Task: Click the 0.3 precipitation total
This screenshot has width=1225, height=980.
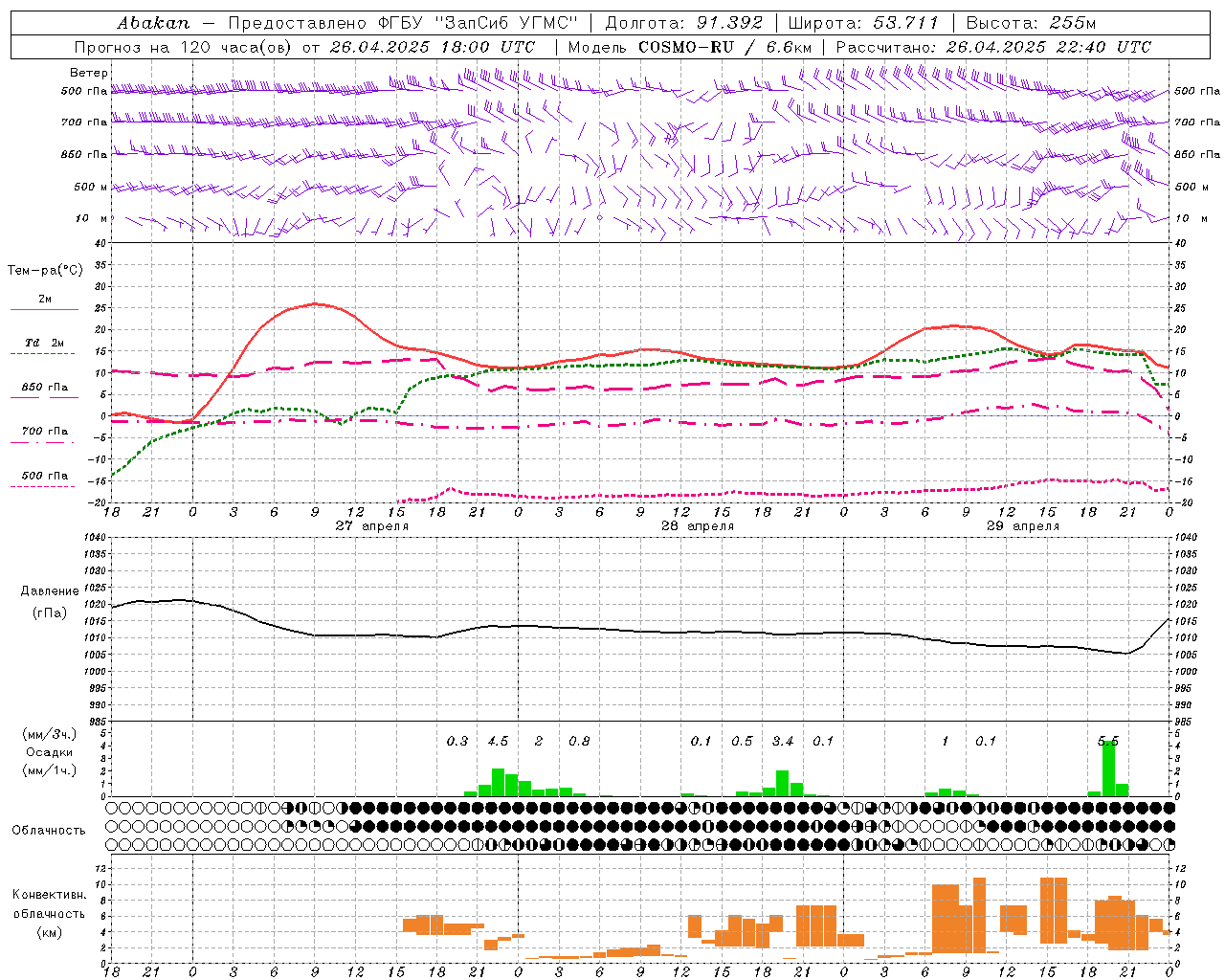Action: tap(457, 741)
